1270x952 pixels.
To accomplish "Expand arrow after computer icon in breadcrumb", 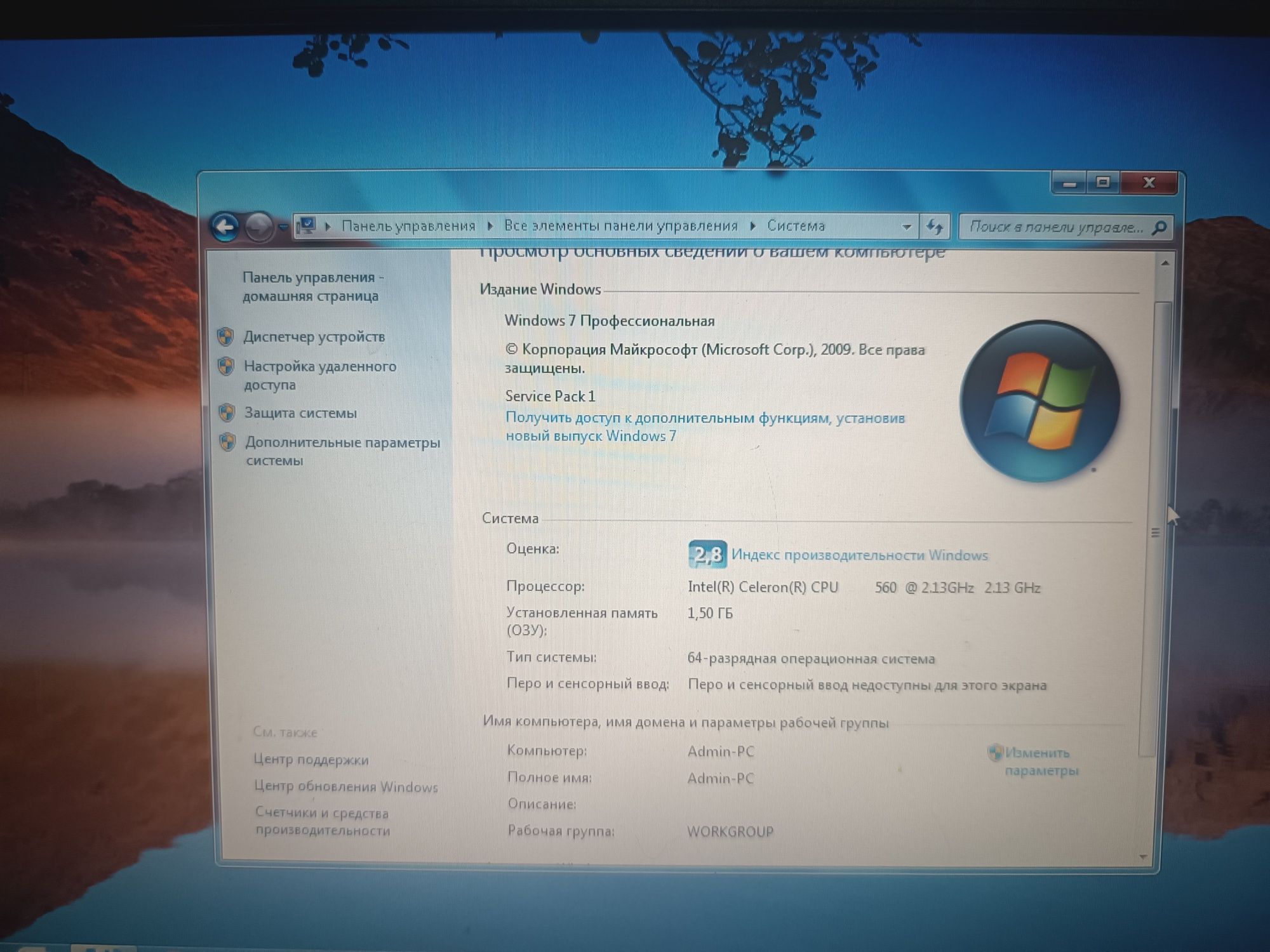I will [328, 226].
